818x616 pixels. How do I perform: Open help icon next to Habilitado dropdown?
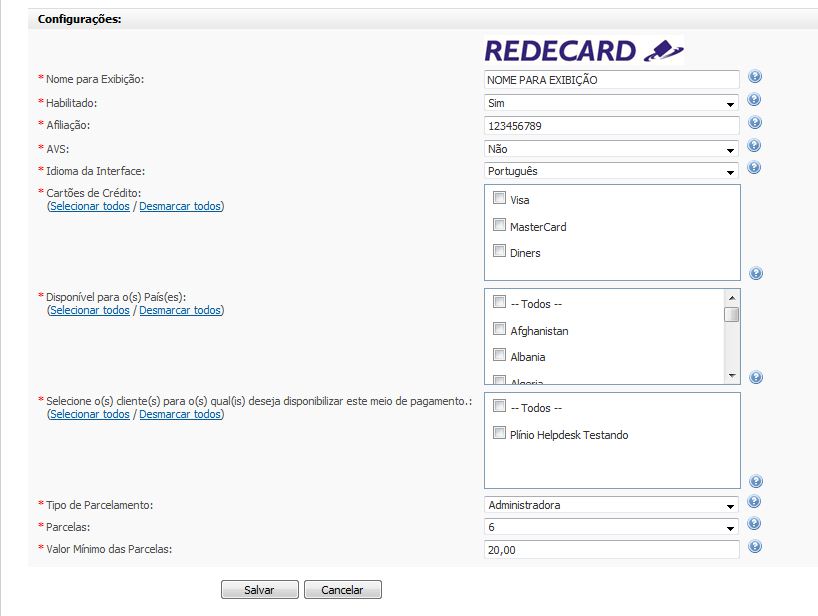pos(754,100)
